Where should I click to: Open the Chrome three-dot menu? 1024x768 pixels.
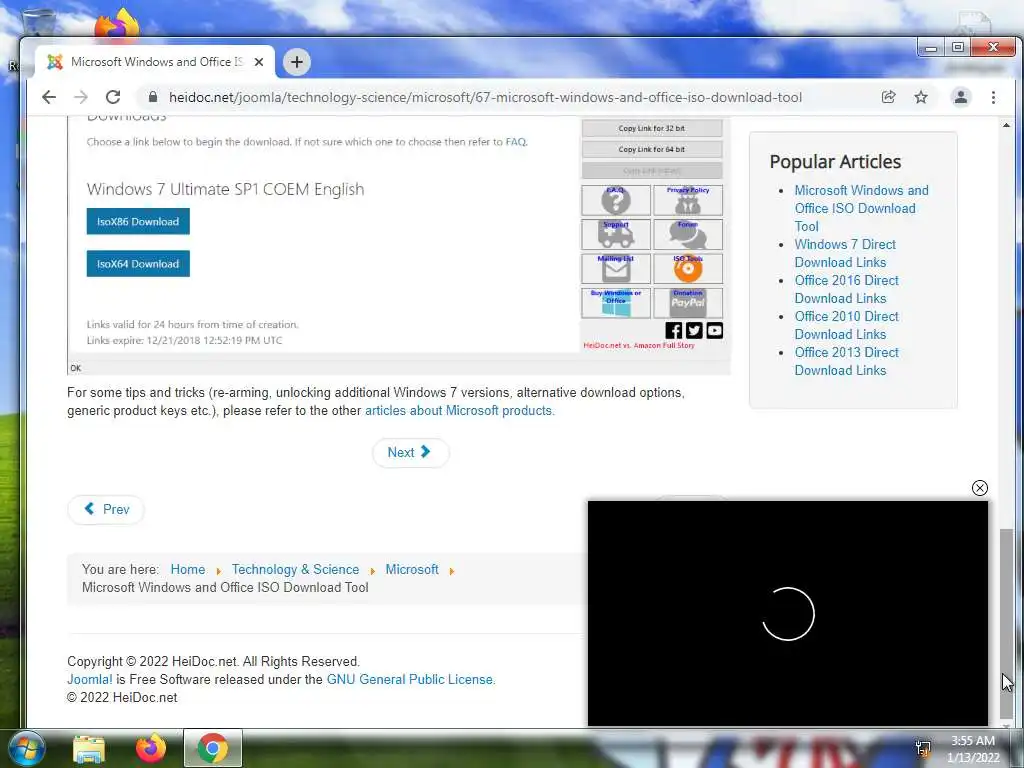993,97
